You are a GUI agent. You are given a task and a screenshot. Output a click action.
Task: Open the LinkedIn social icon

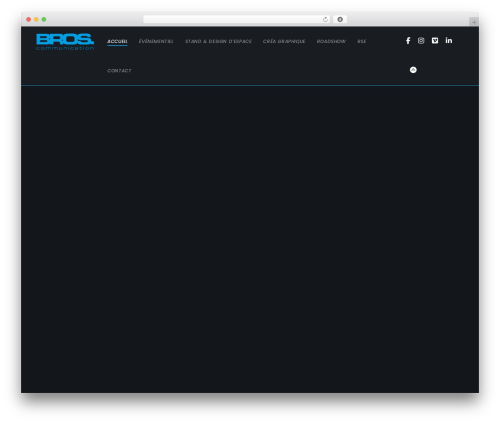click(449, 40)
